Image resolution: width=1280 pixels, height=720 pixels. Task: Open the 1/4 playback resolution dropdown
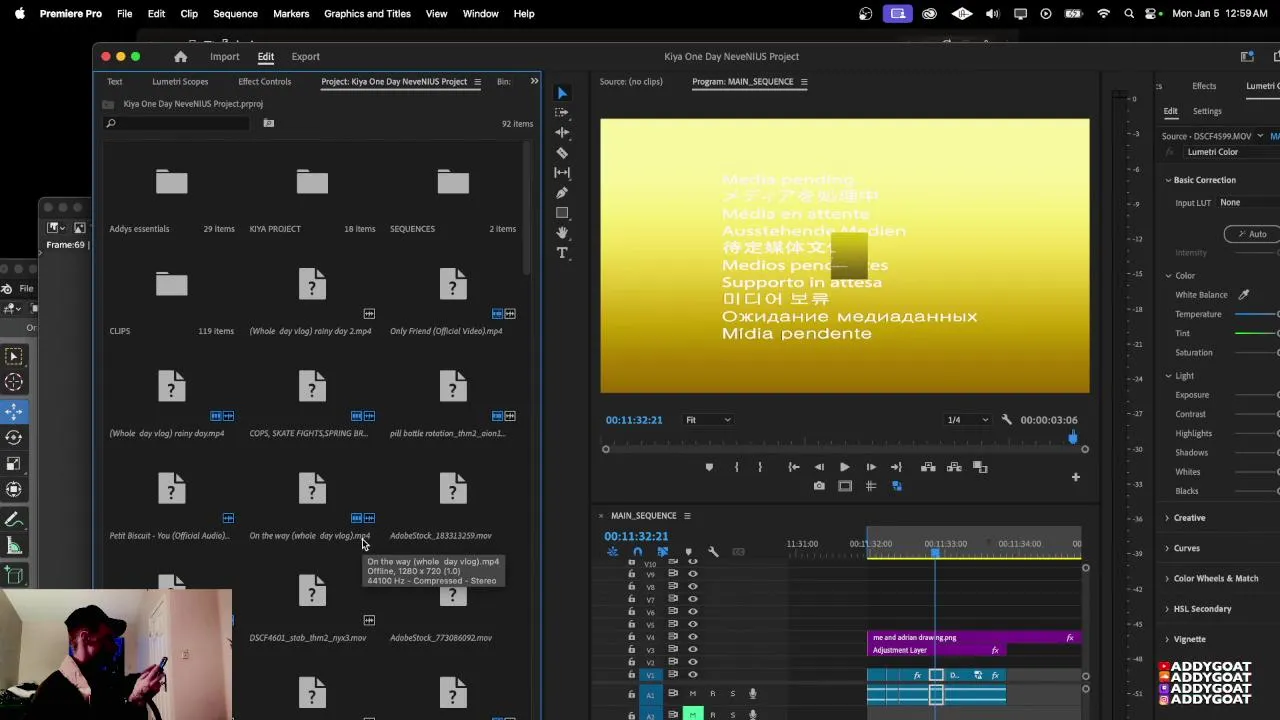pyautogui.click(x=967, y=420)
